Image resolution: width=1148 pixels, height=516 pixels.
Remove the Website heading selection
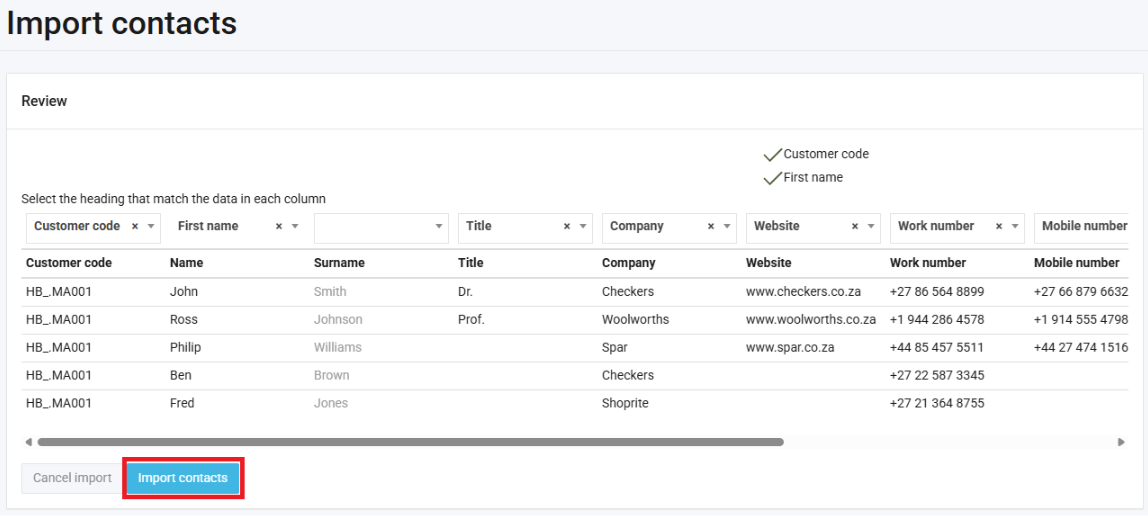855,227
